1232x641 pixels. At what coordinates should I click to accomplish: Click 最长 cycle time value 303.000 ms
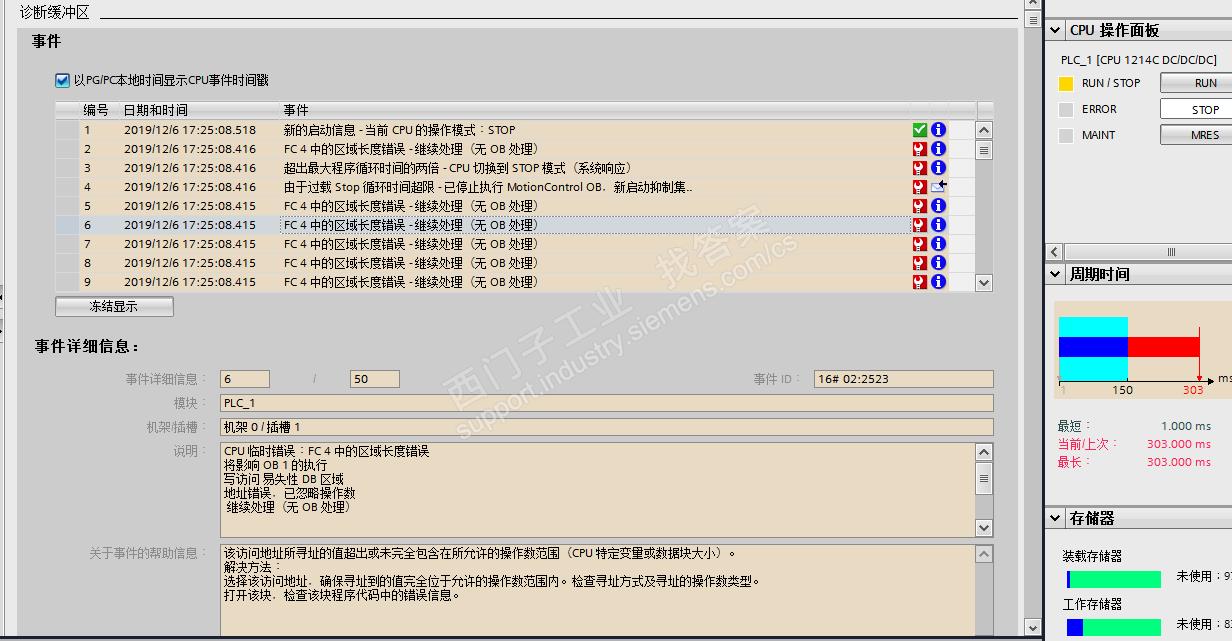pyautogui.click(x=1178, y=462)
